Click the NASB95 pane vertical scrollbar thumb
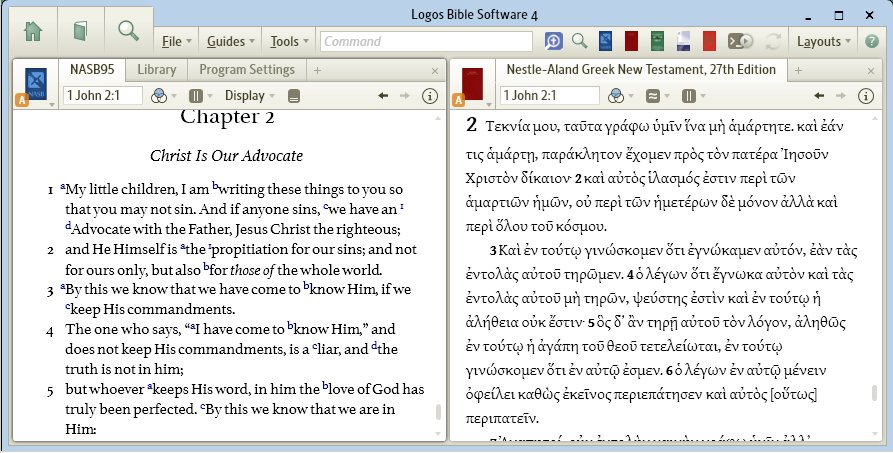Screen dimensions: 893x453 [x=438, y=413]
